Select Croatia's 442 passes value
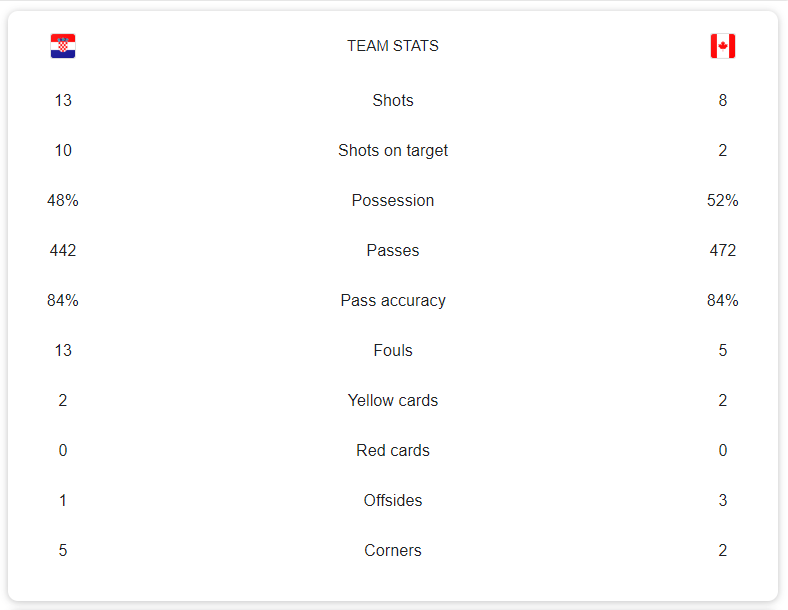 [x=63, y=250]
